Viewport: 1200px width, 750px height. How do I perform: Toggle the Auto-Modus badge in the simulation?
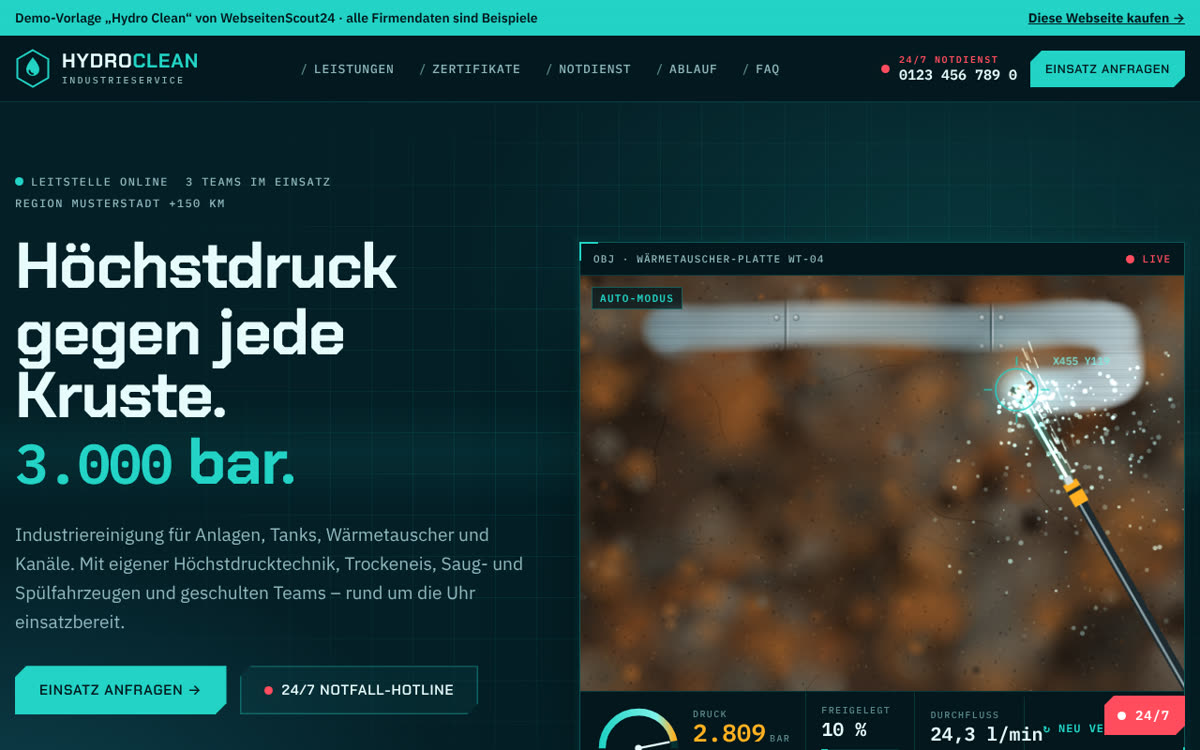coord(637,298)
